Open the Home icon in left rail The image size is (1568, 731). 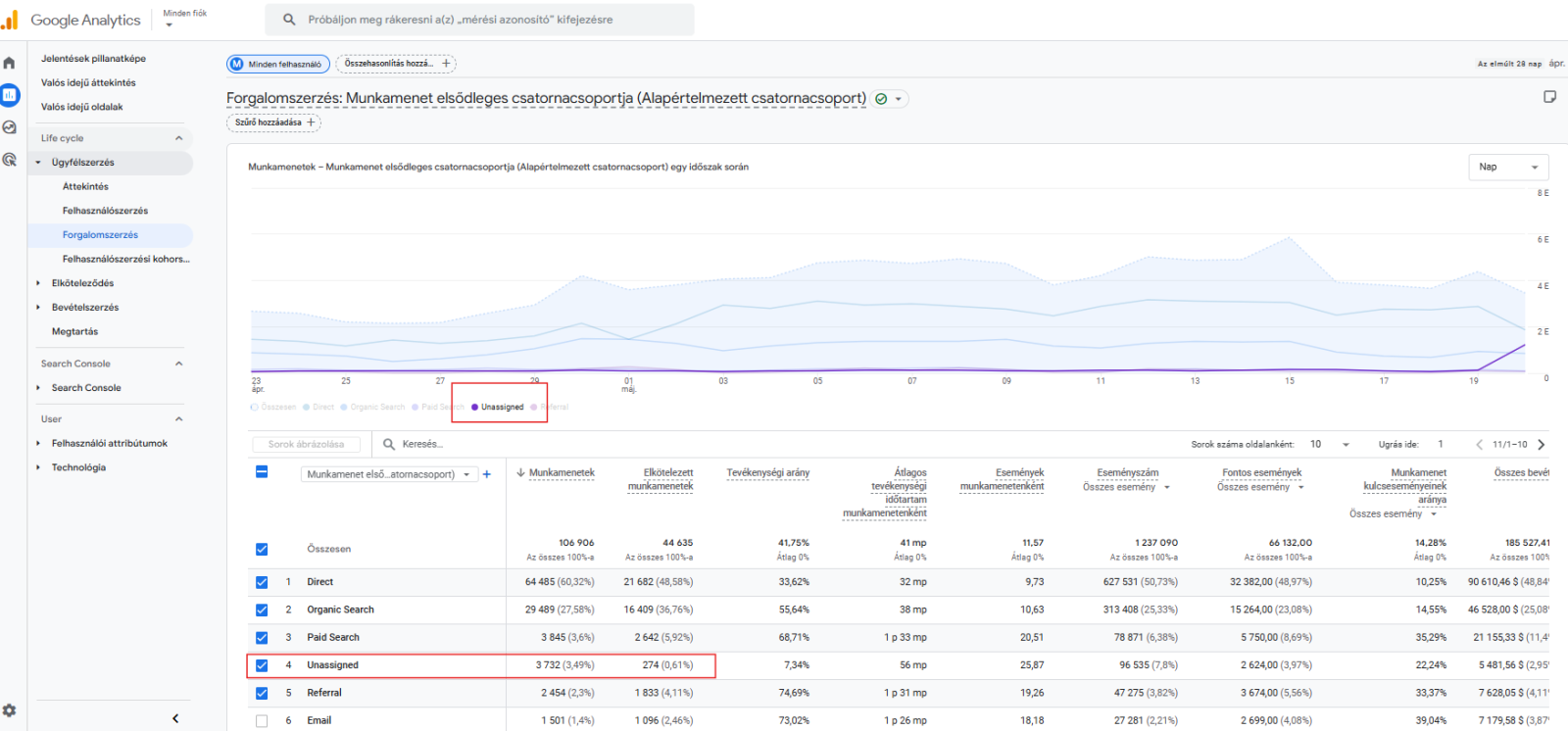pyautogui.click(x=9, y=63)
